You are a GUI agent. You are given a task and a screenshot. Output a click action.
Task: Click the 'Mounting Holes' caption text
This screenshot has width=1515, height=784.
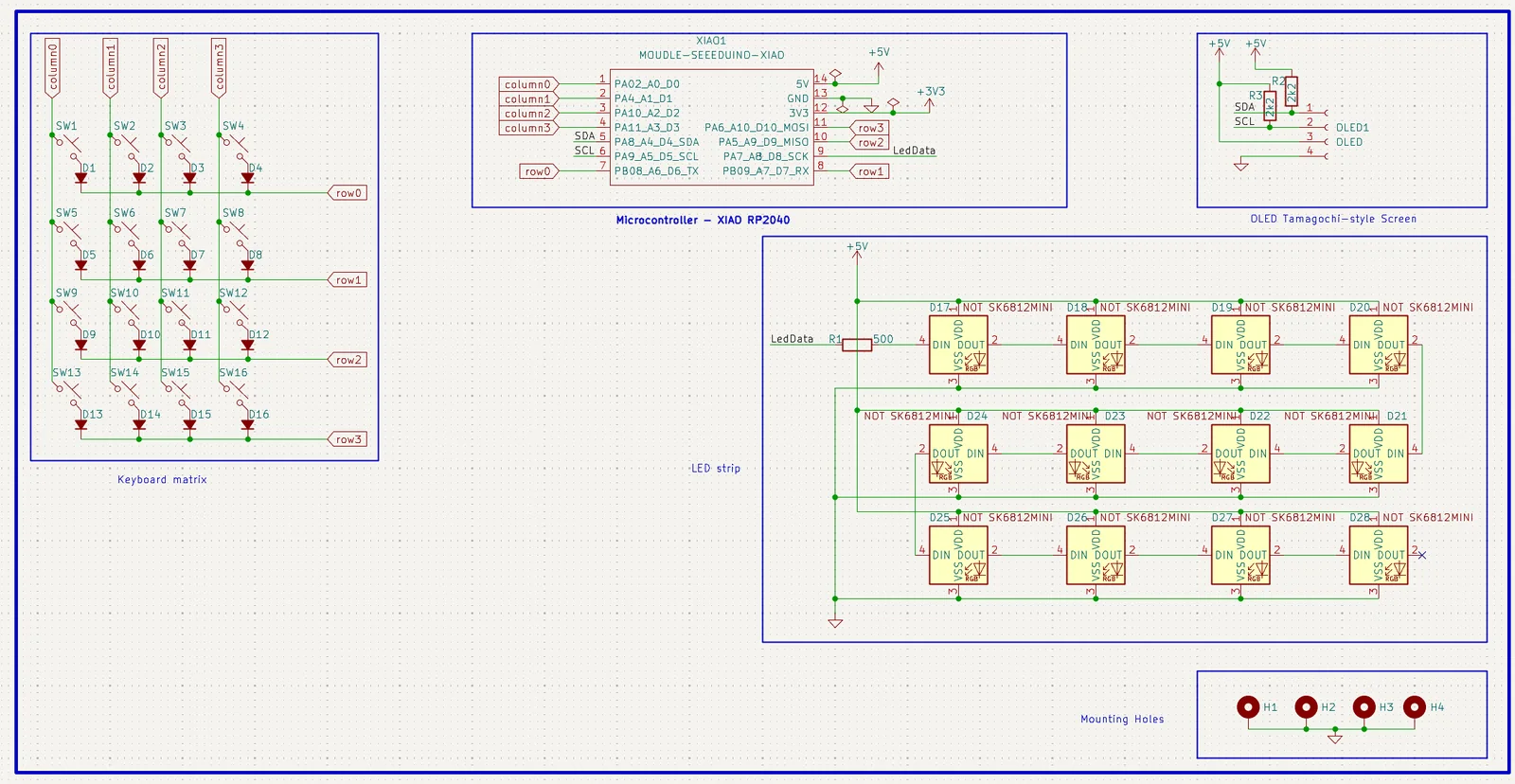[1122, 720]
